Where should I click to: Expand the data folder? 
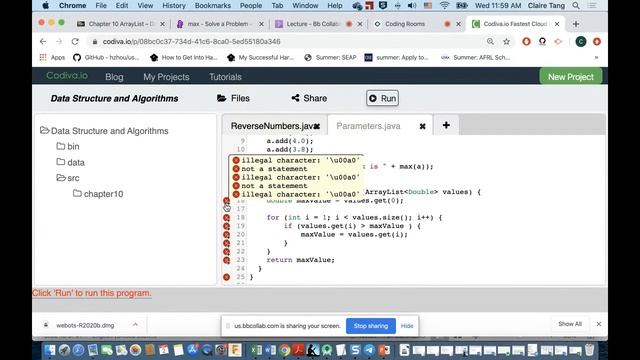tap(61, 162)
